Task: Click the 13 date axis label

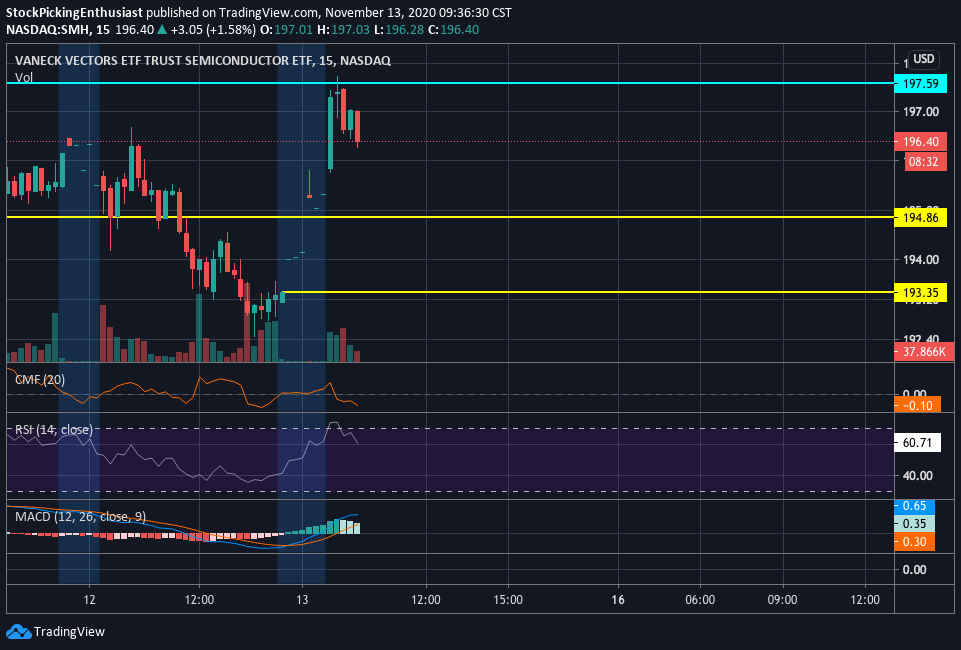Action: point(302,599)
